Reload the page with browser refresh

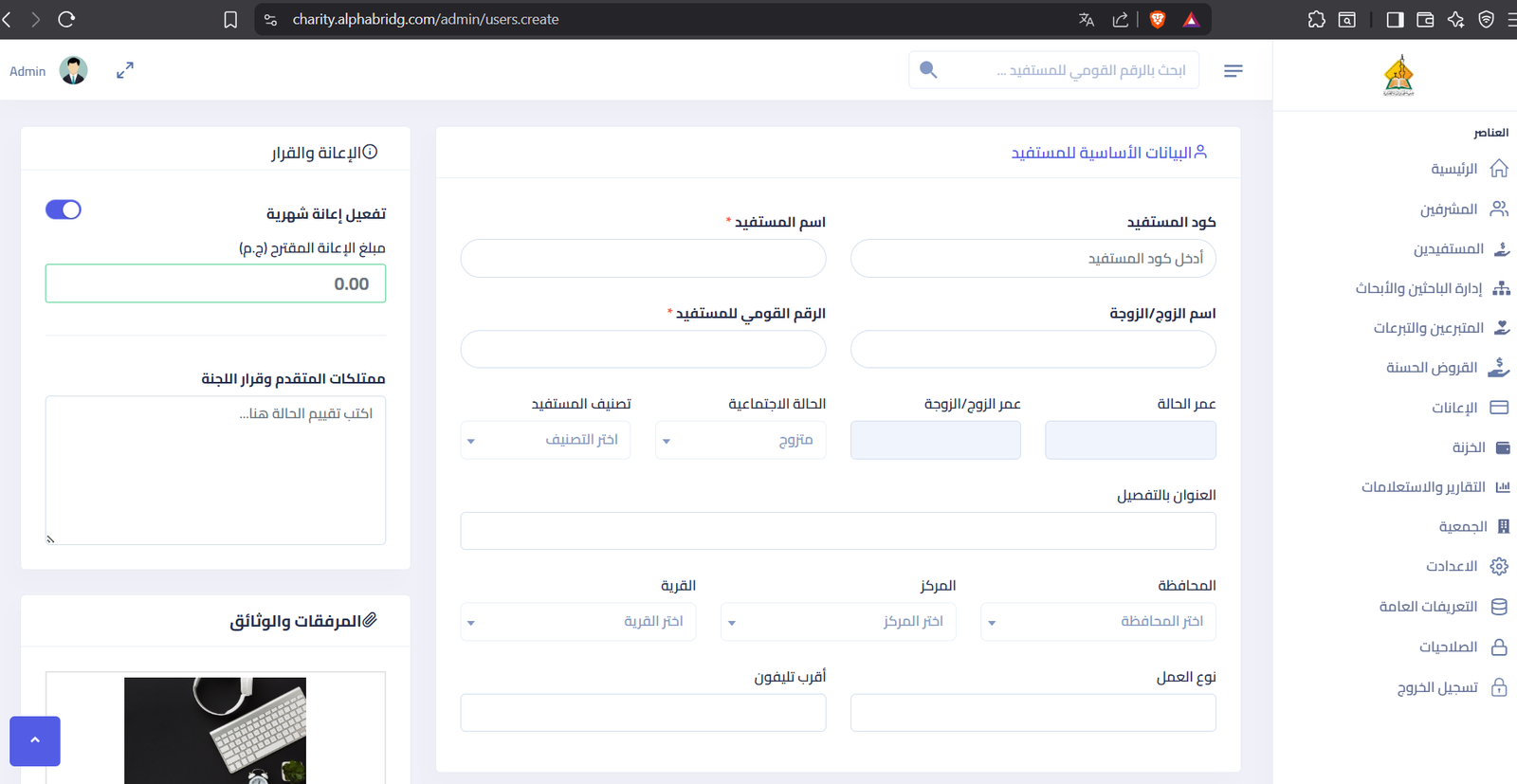(66, 19)
